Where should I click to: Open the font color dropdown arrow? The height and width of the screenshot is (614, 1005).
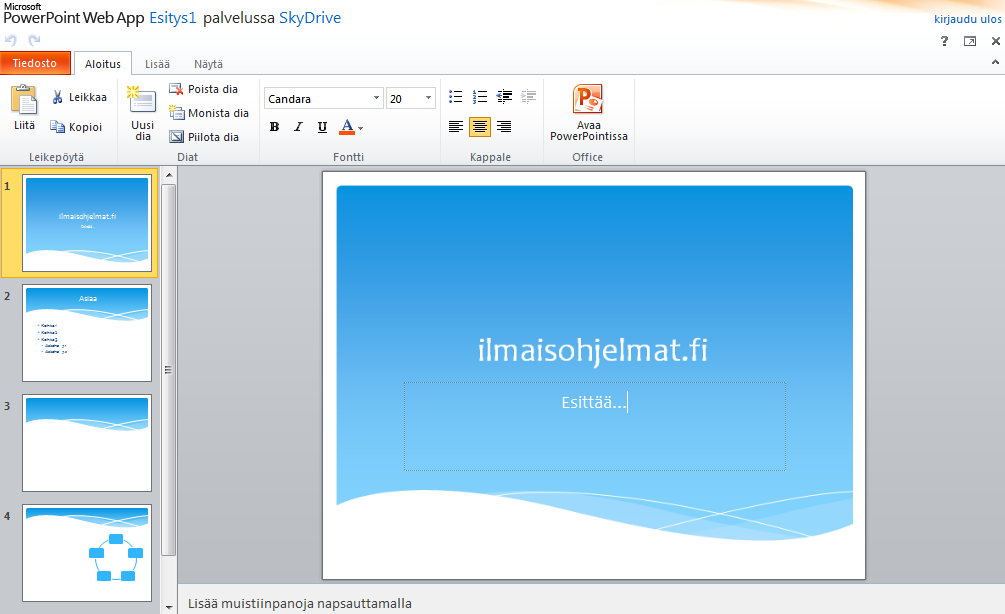(x=361, y=128)
